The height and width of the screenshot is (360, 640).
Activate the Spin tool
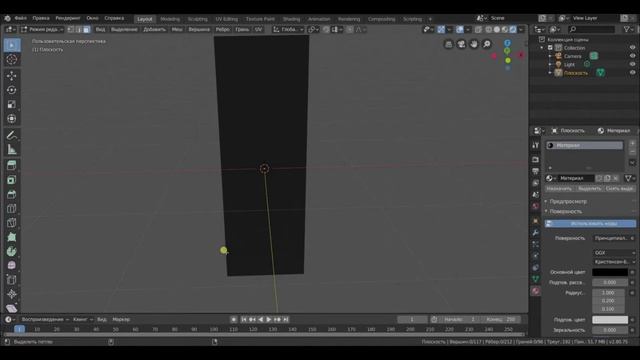coord(12,251)
